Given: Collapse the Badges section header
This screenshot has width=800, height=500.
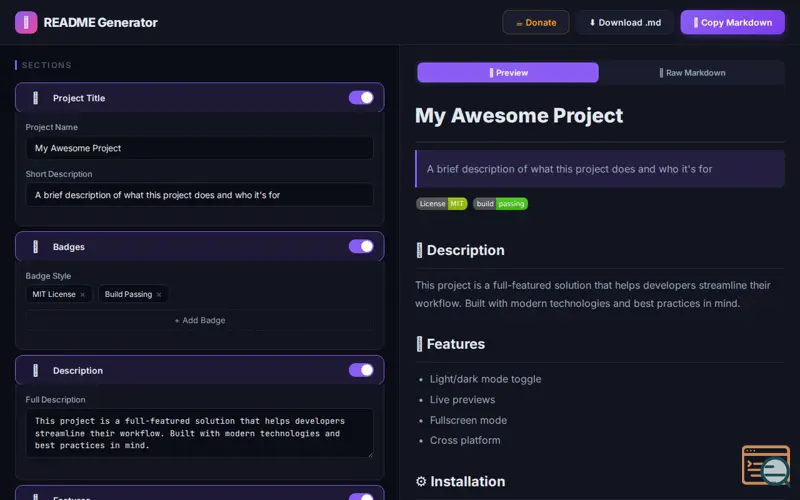Looking at the screenshot, I should click(199, 246).
